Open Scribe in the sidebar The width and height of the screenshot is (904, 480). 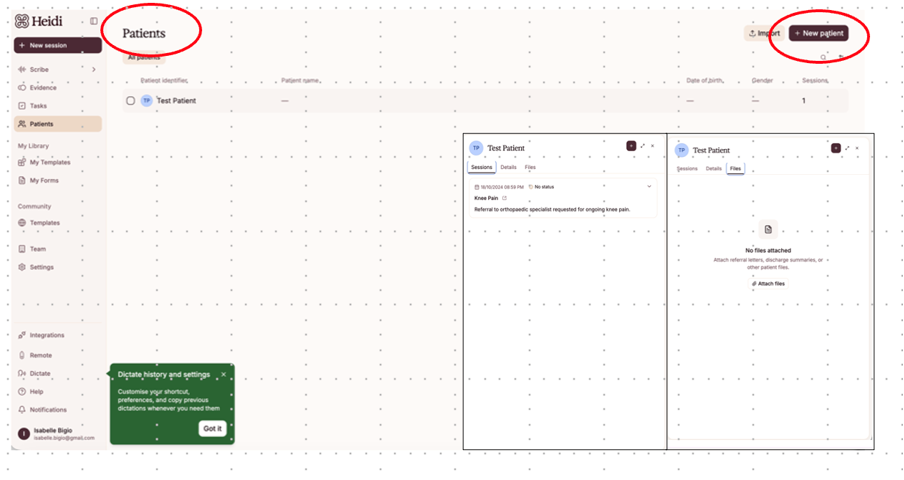tap(39, 69)
